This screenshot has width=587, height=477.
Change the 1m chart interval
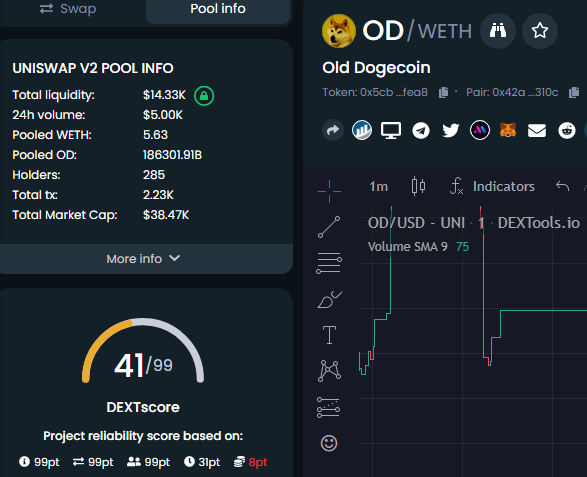click(x=378, y=186)
